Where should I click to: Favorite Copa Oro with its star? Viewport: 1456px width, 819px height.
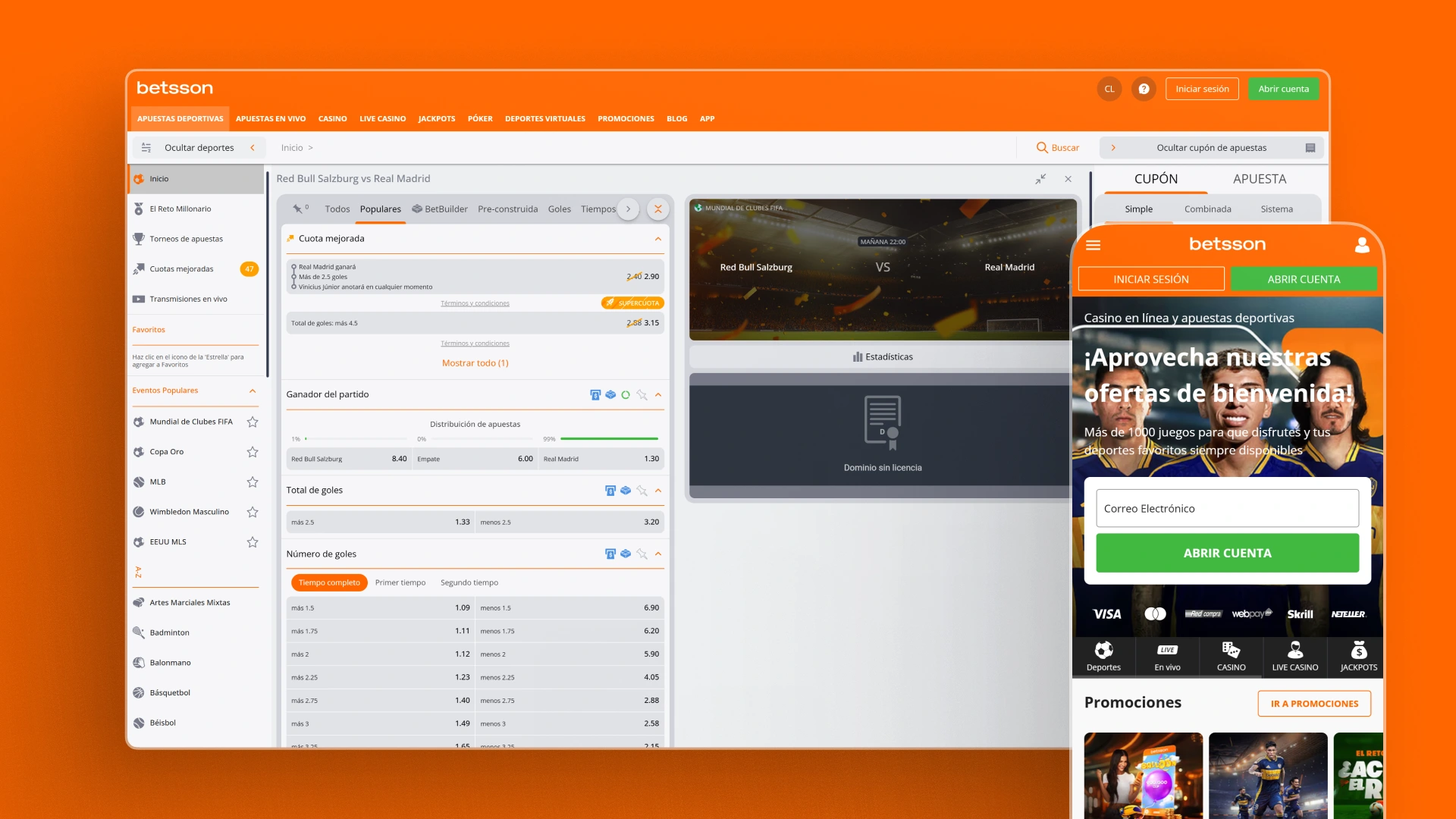253,452
